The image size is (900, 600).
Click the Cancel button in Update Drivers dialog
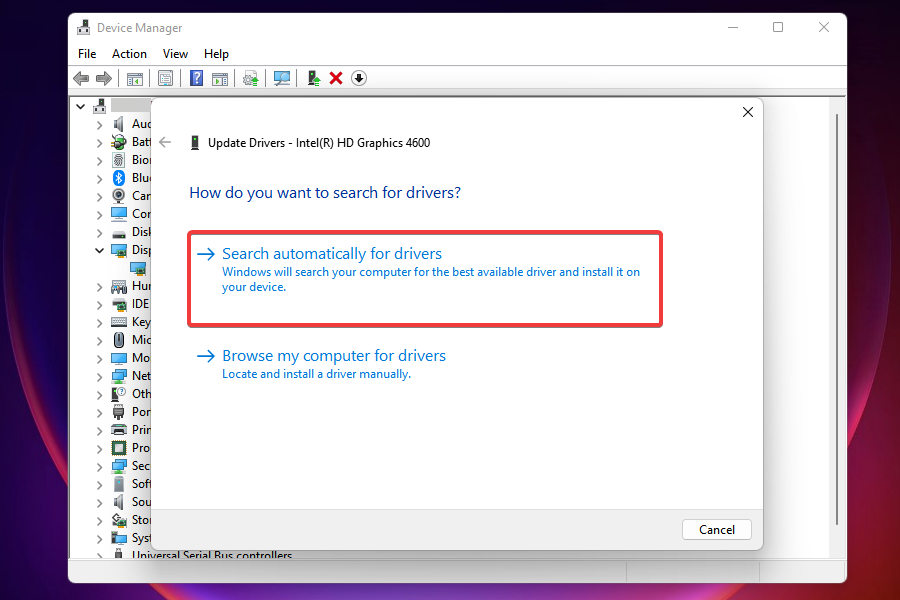(x=716, y=529)
